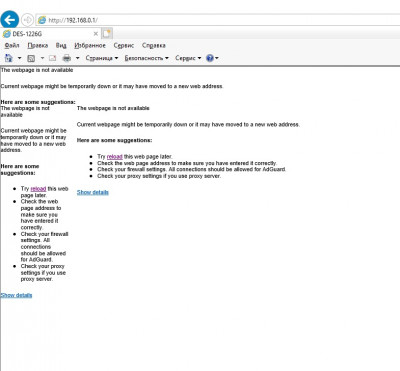
Task: Expand the Print options dropdown arrow
Action: 77,58
